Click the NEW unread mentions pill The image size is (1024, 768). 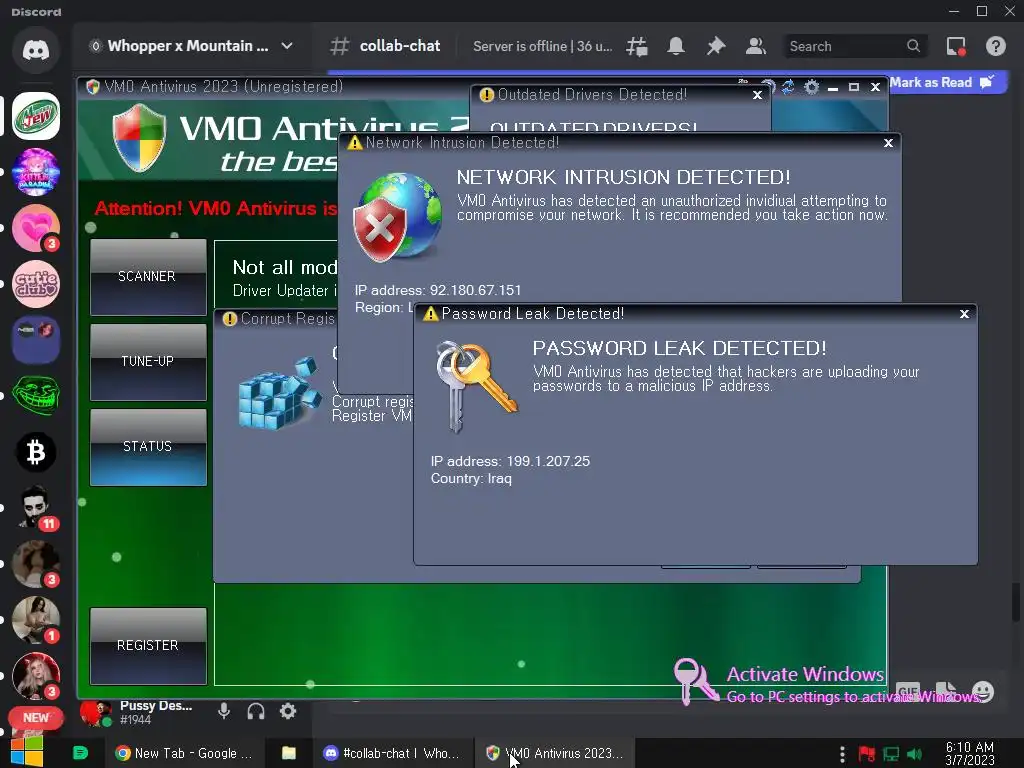coord(36,718)
